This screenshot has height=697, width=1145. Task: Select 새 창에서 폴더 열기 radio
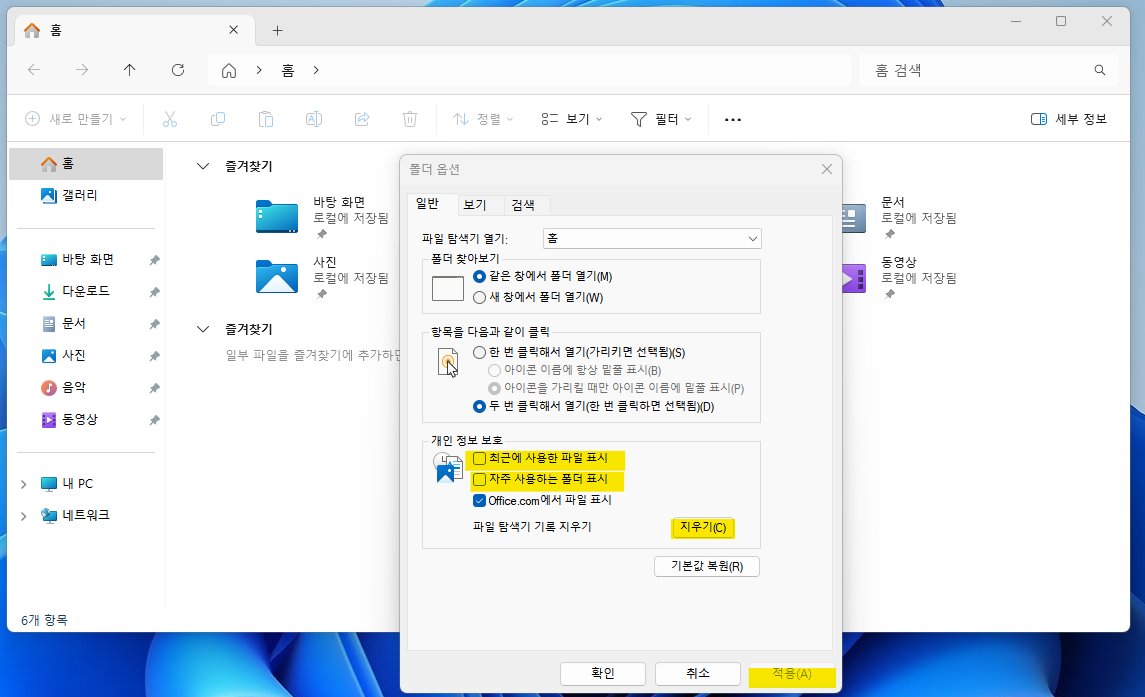click(479, 297)
